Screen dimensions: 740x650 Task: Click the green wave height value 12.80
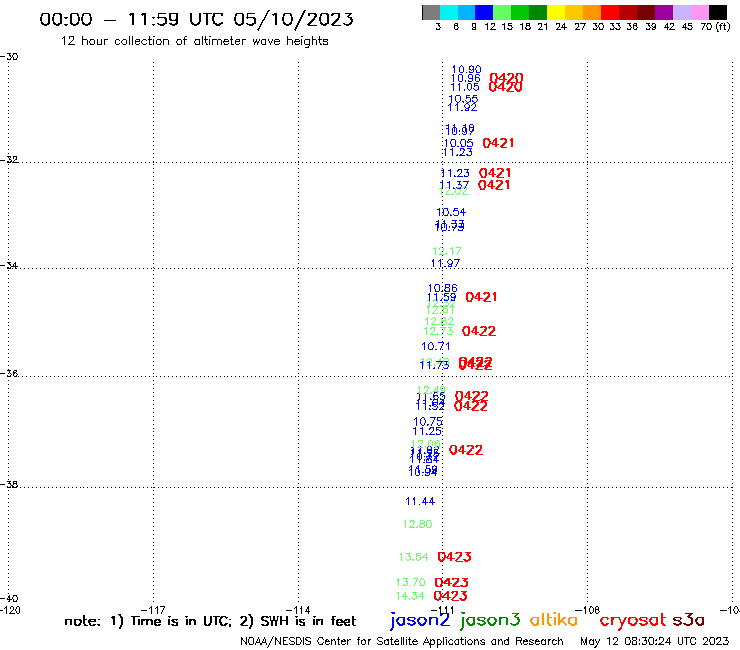[417, 524]
